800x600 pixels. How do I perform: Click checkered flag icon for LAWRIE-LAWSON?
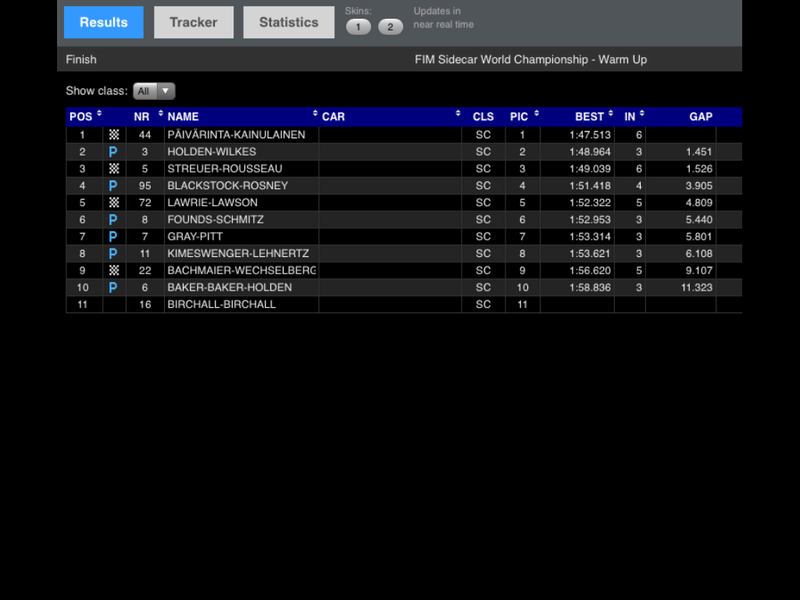(114, 203)
